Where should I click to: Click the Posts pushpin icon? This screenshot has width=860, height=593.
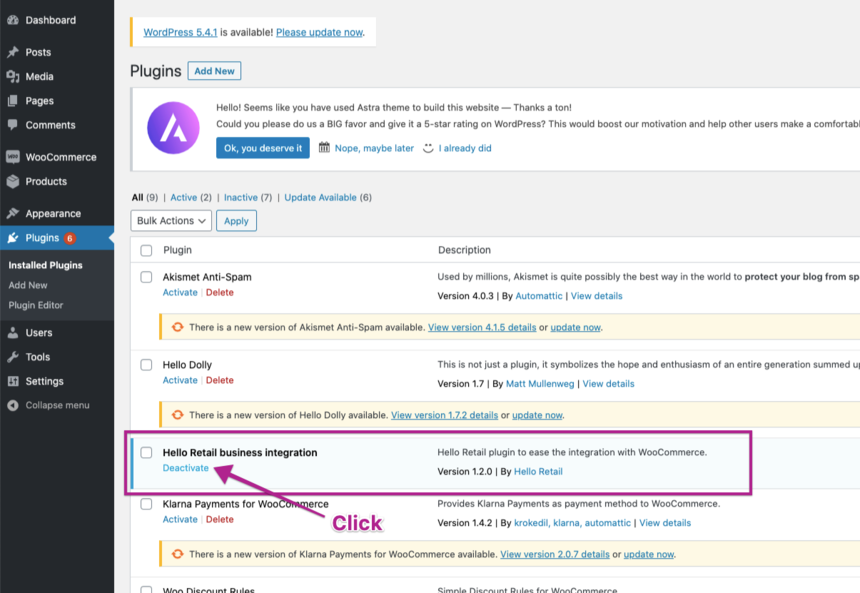(x=13, y=52)
